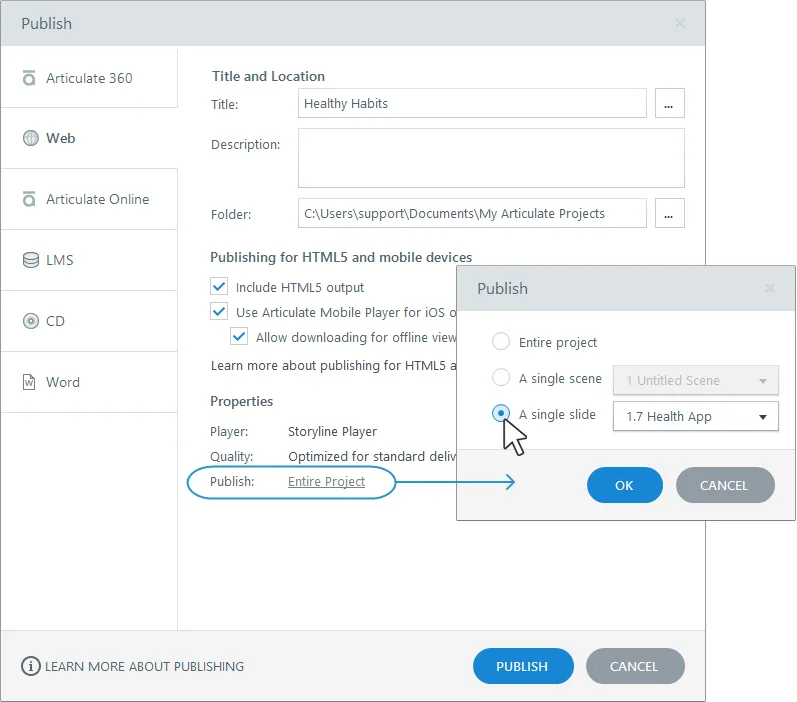The width and height of the screenshot is (797, 702).
Task: Toggle Include HTML5 output checkbox
Action: (x=219, y=287)
